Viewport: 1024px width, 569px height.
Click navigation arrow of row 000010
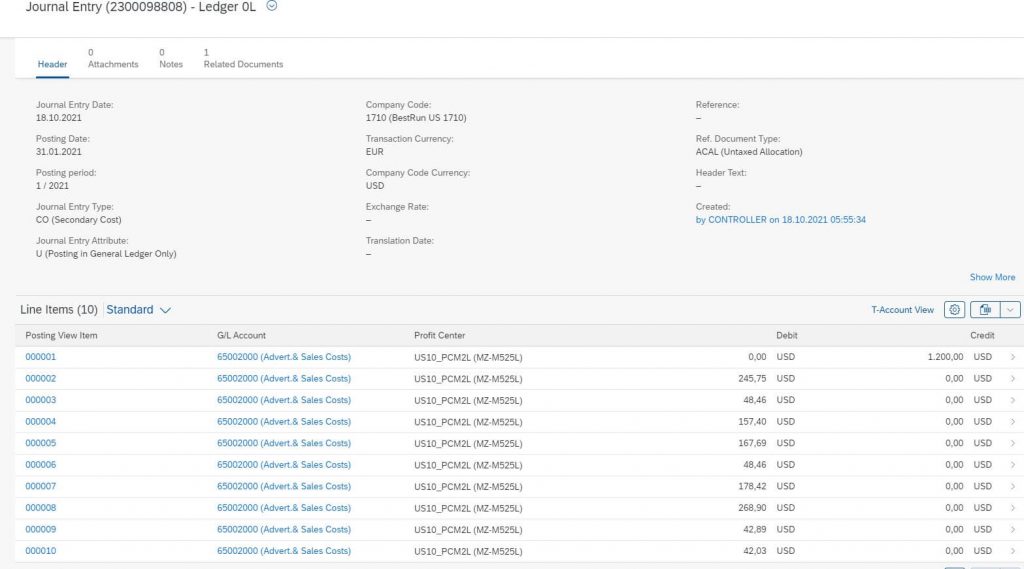click(x=1013, y=551)
